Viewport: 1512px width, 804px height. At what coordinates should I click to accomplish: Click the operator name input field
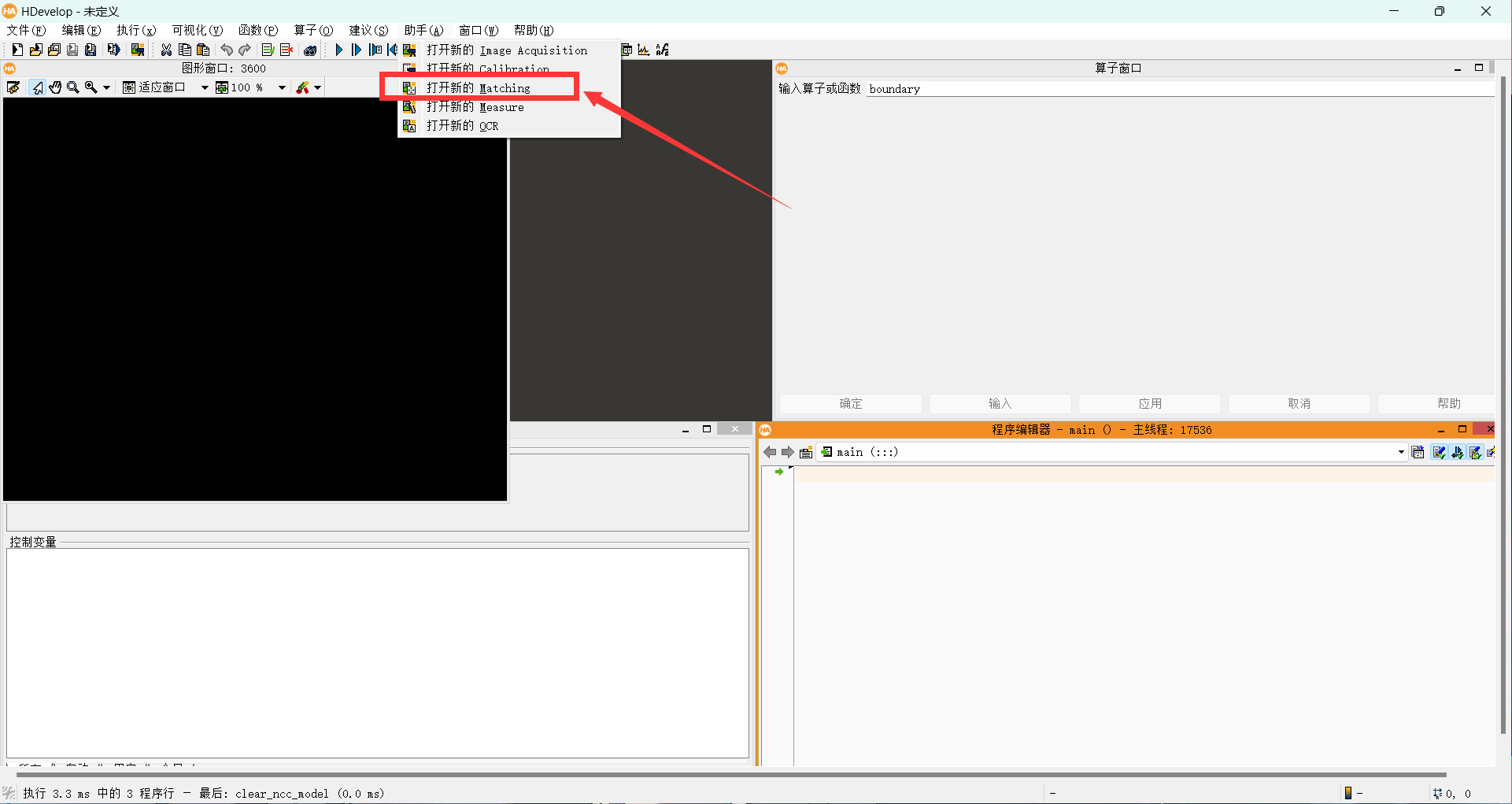1179,89
